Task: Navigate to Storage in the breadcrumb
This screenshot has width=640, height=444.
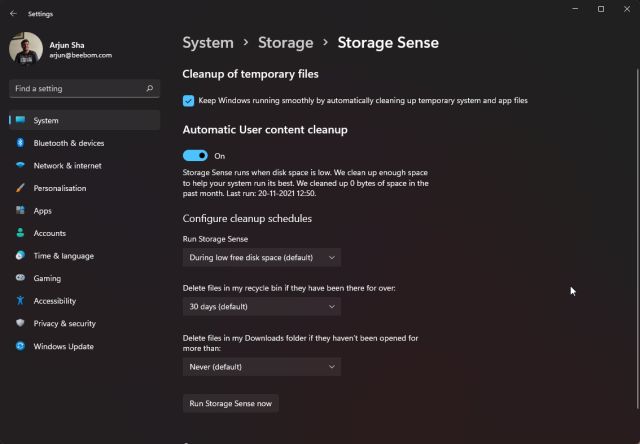Action: [285, 43]
